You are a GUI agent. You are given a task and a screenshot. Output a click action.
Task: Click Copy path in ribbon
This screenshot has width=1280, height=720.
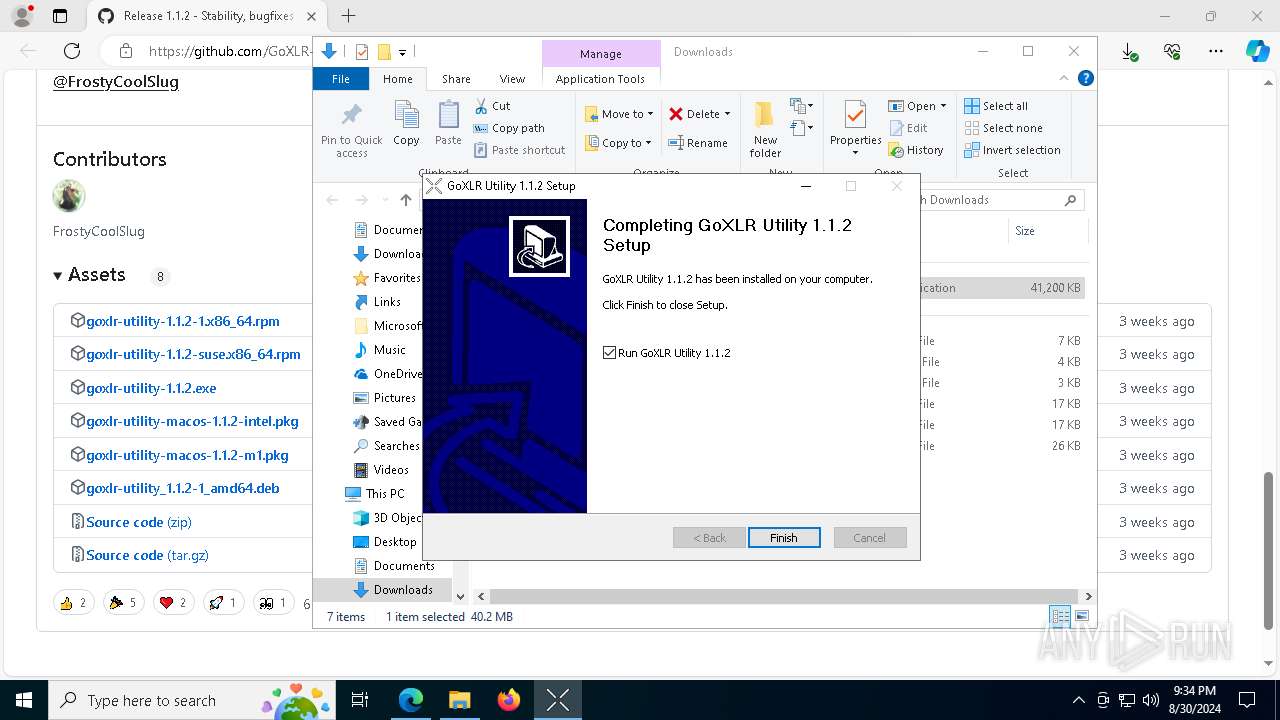(x=509, y=128)
